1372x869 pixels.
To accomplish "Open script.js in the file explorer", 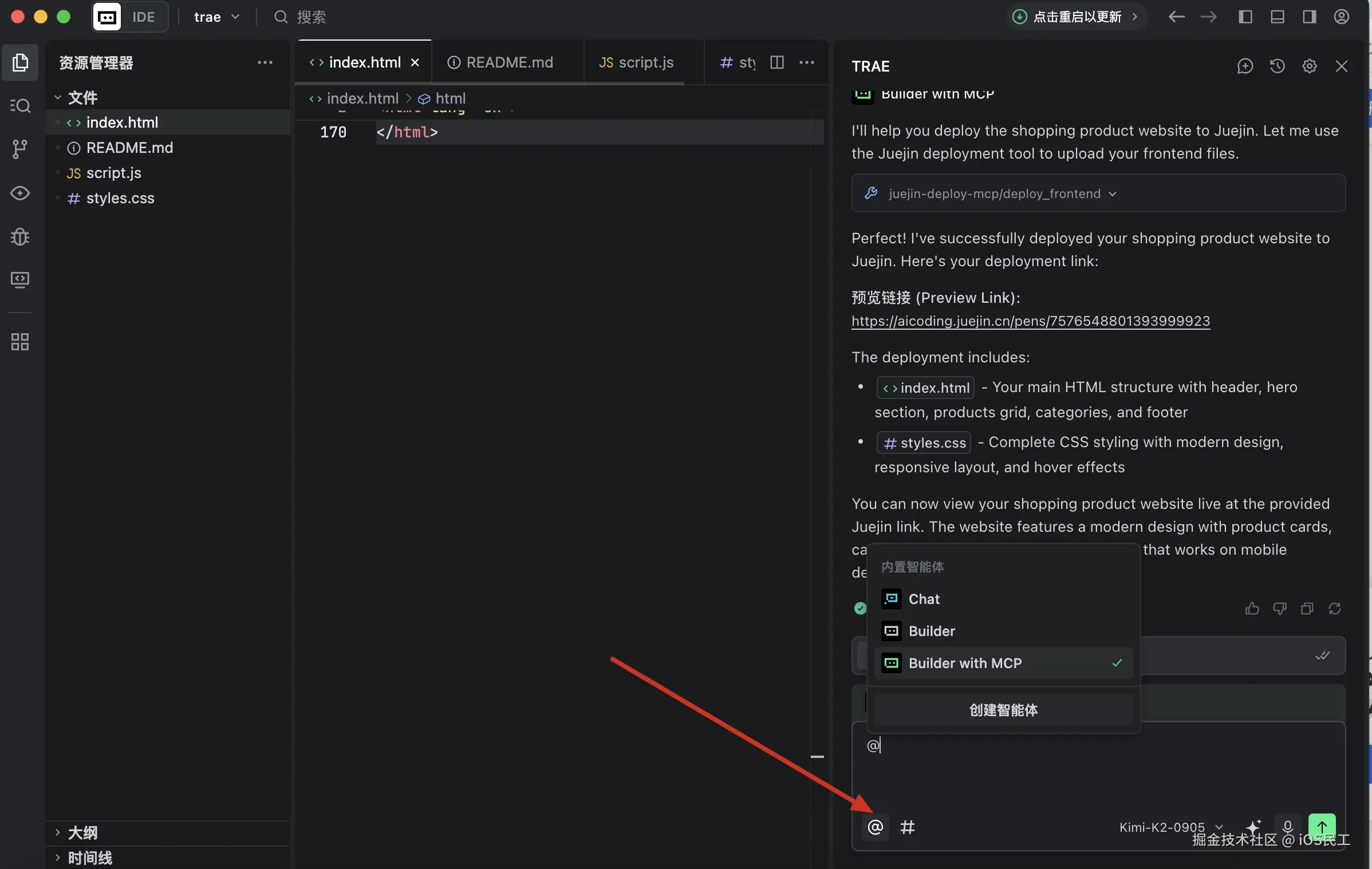I will point(168,173).
